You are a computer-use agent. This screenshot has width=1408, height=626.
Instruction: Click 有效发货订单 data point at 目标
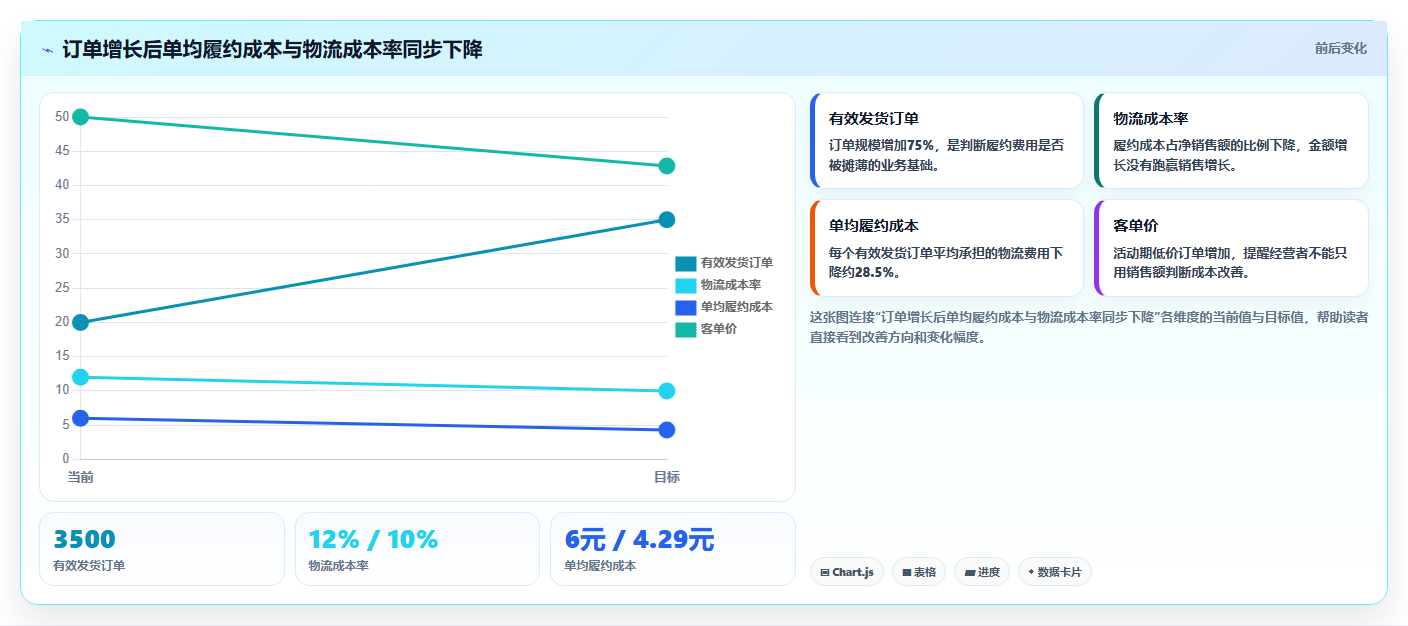(x=667, y=220)
